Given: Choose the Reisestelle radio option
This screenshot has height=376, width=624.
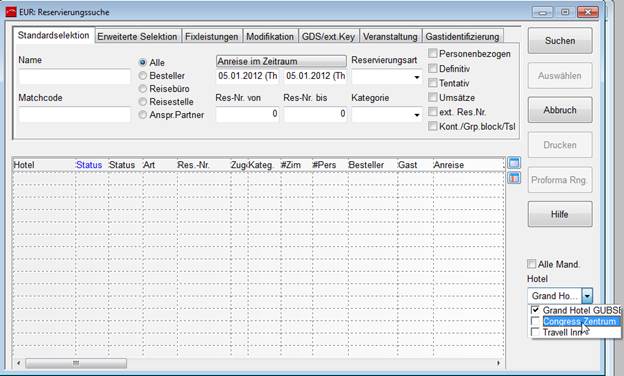Looking at the screenshot, I should coord(142,102).
